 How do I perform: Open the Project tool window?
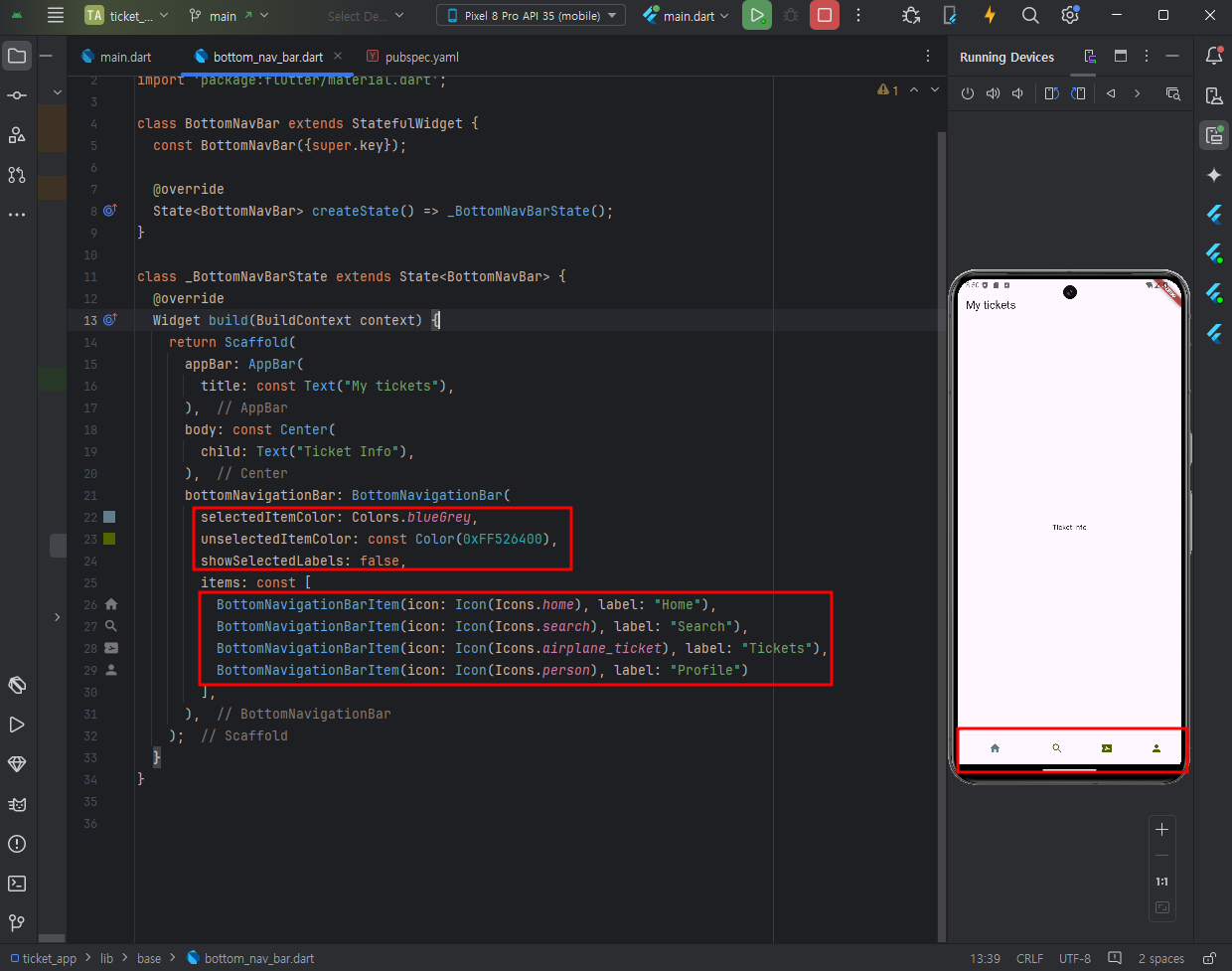[x=17, y=56]
